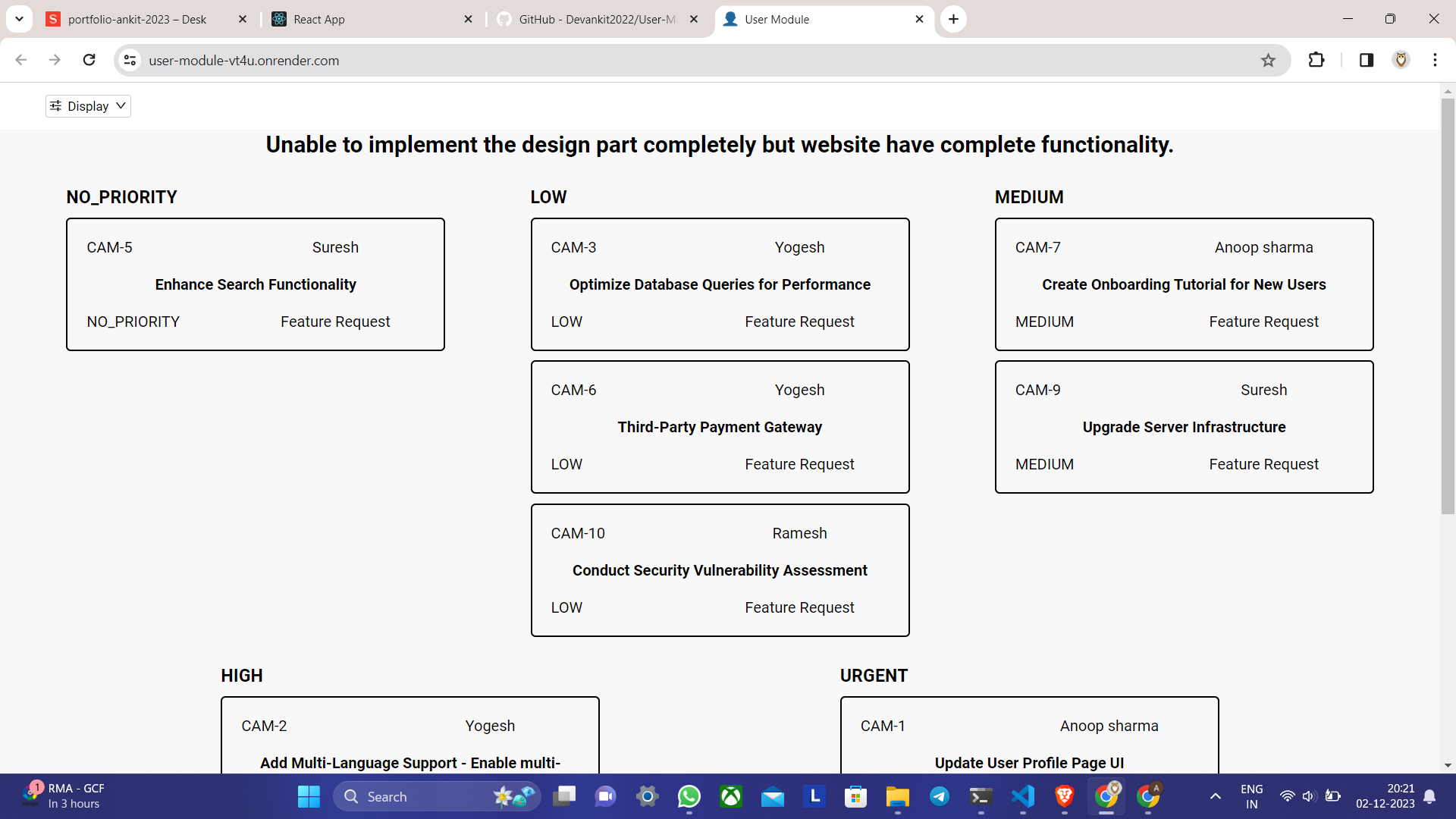Switch to the React App tab

coord(372,19)
